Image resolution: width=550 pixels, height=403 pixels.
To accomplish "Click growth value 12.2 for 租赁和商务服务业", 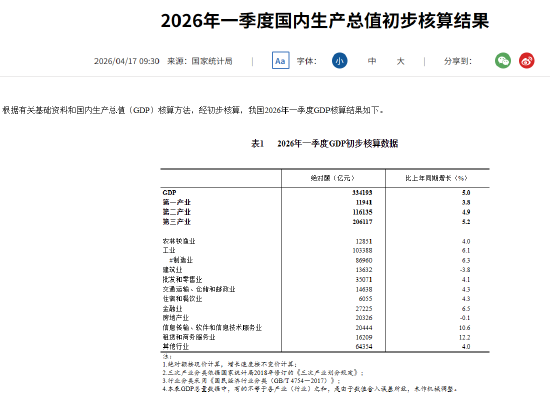I will (x=464, y=337).
